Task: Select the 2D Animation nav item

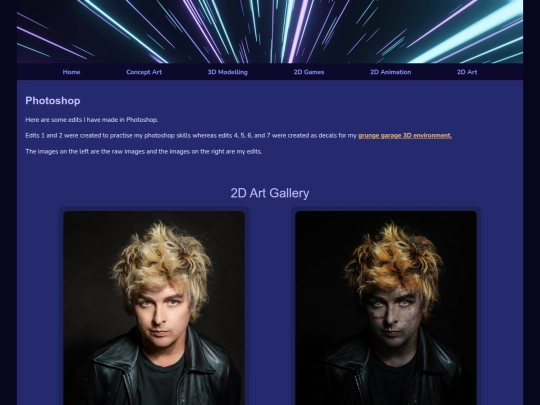Action: (x=390, y=72)
